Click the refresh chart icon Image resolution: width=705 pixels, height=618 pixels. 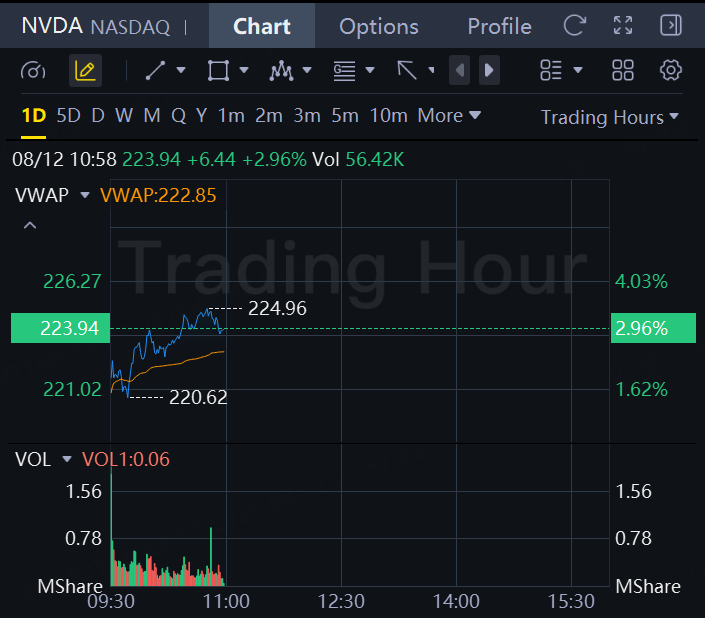coord(575,26)
